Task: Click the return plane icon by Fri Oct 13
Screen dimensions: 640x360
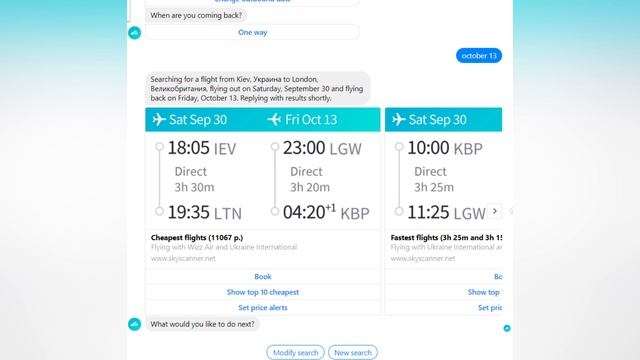Action: pyautogui.click(x=274, y=120)
